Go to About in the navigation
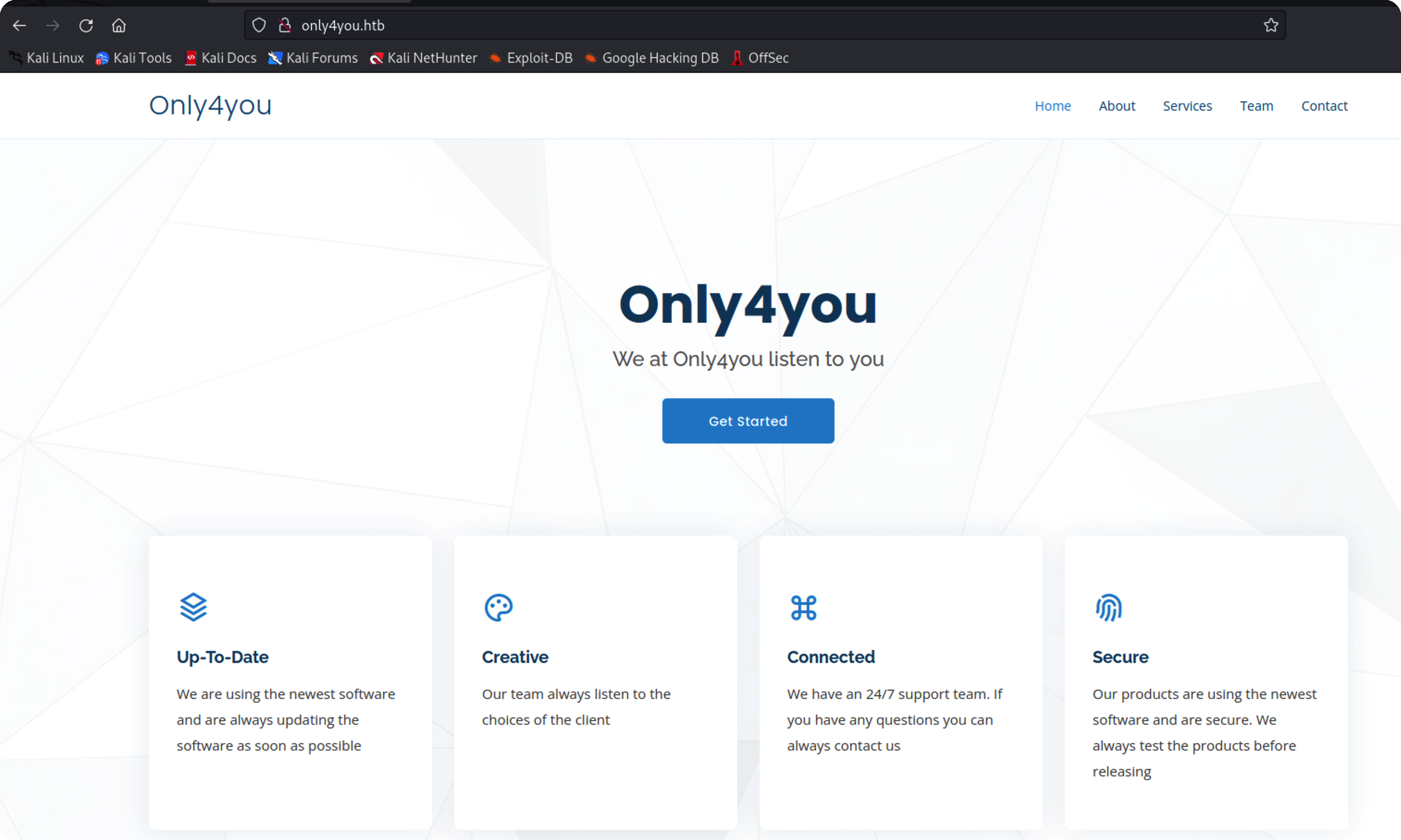 [1117, 106]
